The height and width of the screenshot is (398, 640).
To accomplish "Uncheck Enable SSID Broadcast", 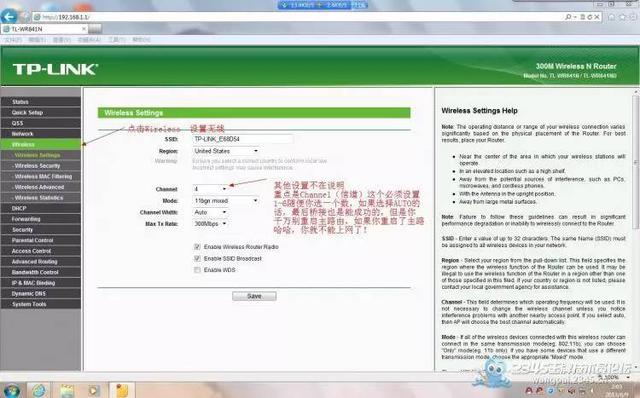I will tap(198, 258).
